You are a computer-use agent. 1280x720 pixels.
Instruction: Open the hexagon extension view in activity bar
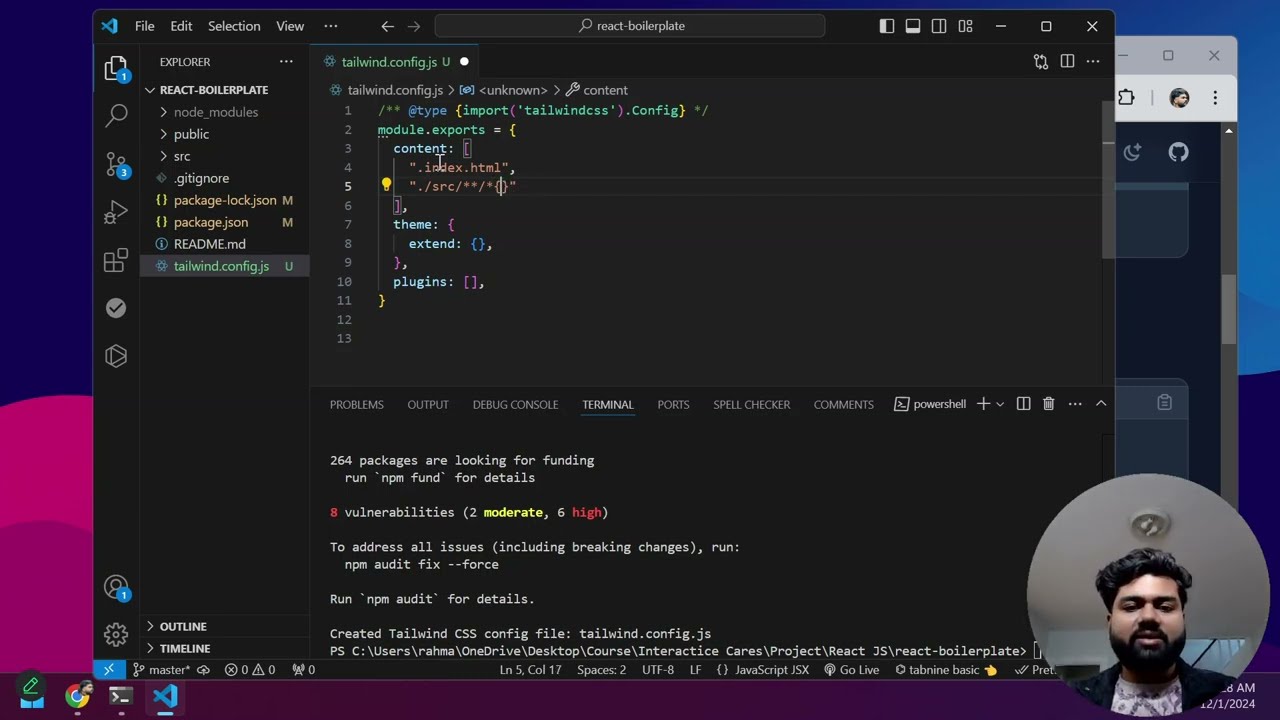pos(116,356)
